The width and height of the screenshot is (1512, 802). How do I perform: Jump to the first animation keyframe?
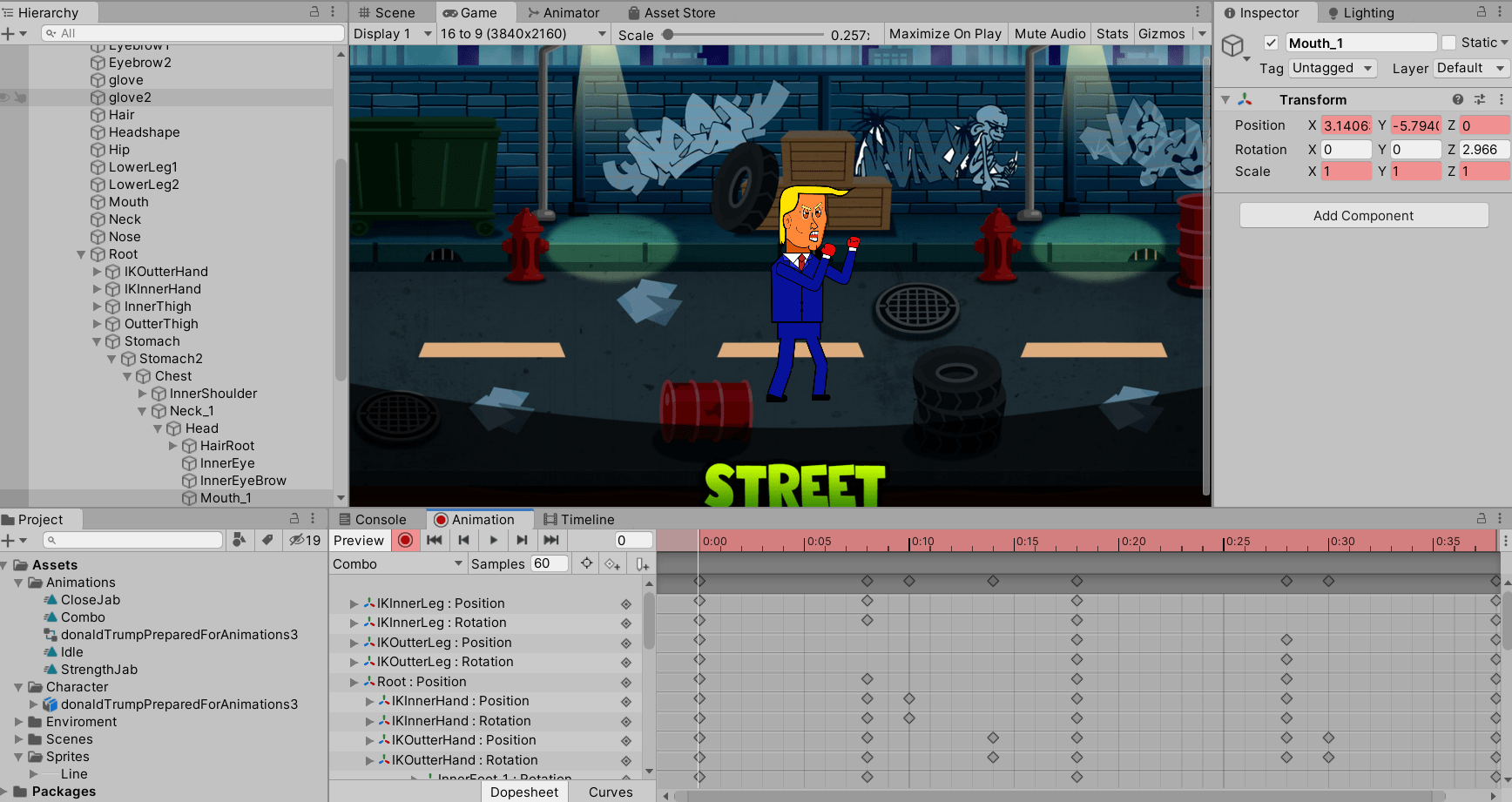[x=434, y=540]
